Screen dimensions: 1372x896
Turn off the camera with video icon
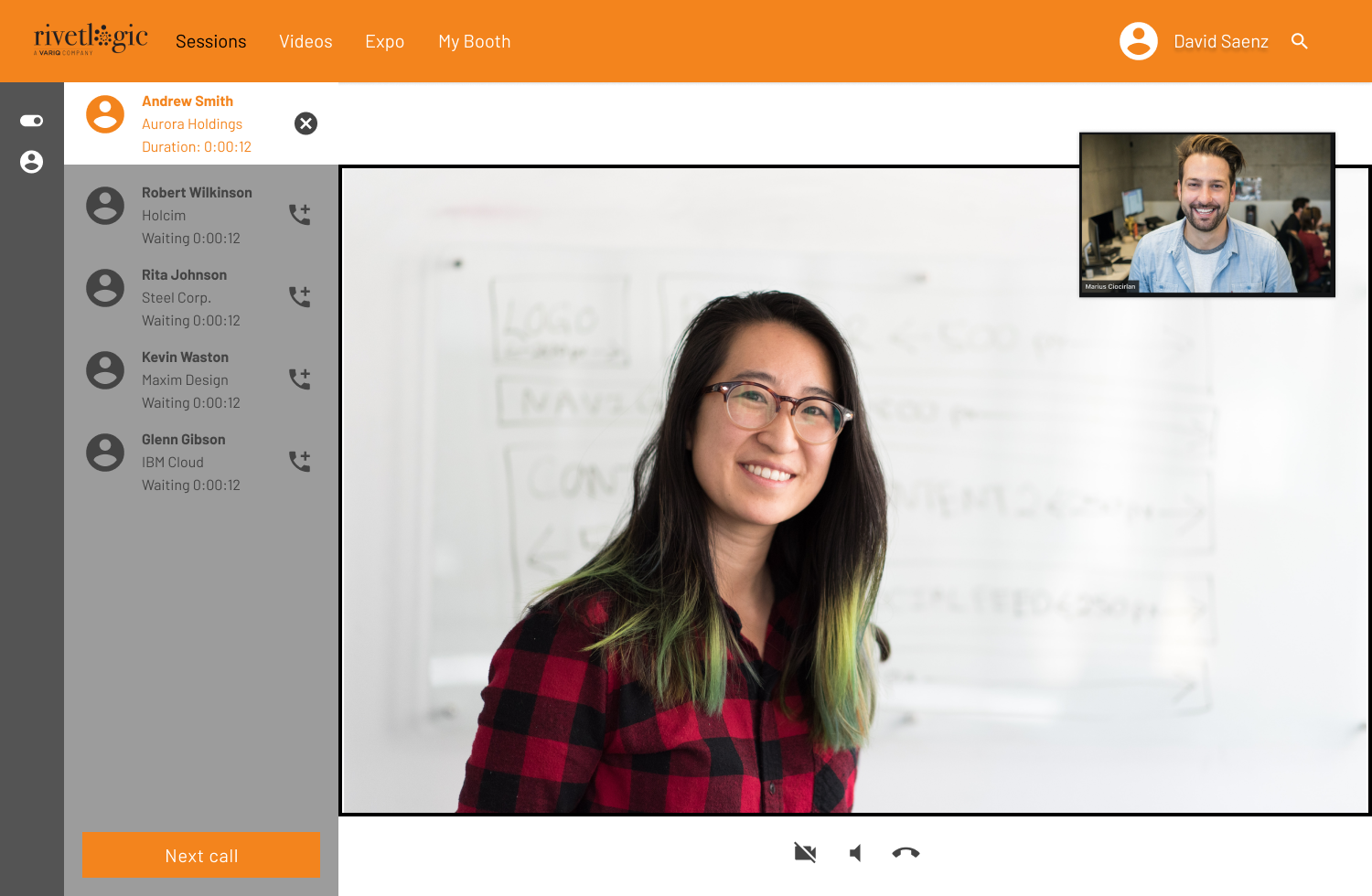click(805, 853)
